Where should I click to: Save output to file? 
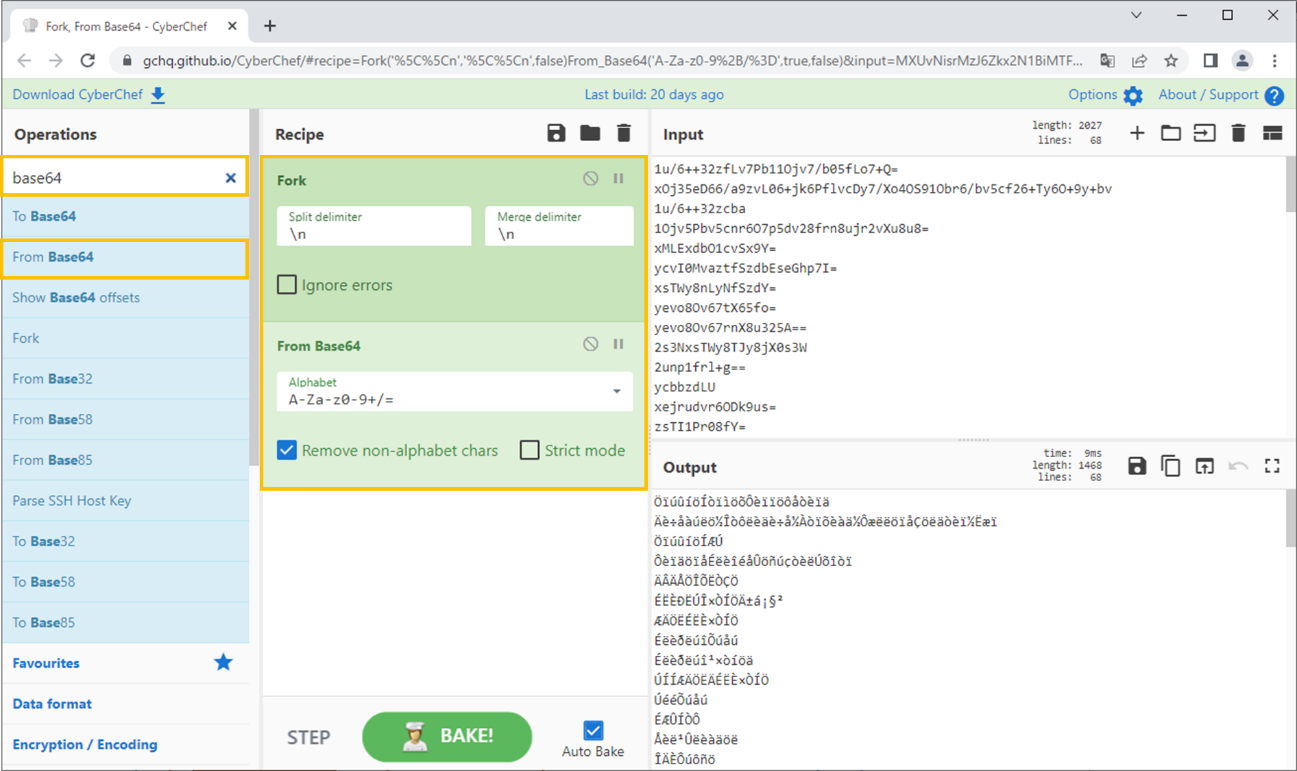point(1137,466)
